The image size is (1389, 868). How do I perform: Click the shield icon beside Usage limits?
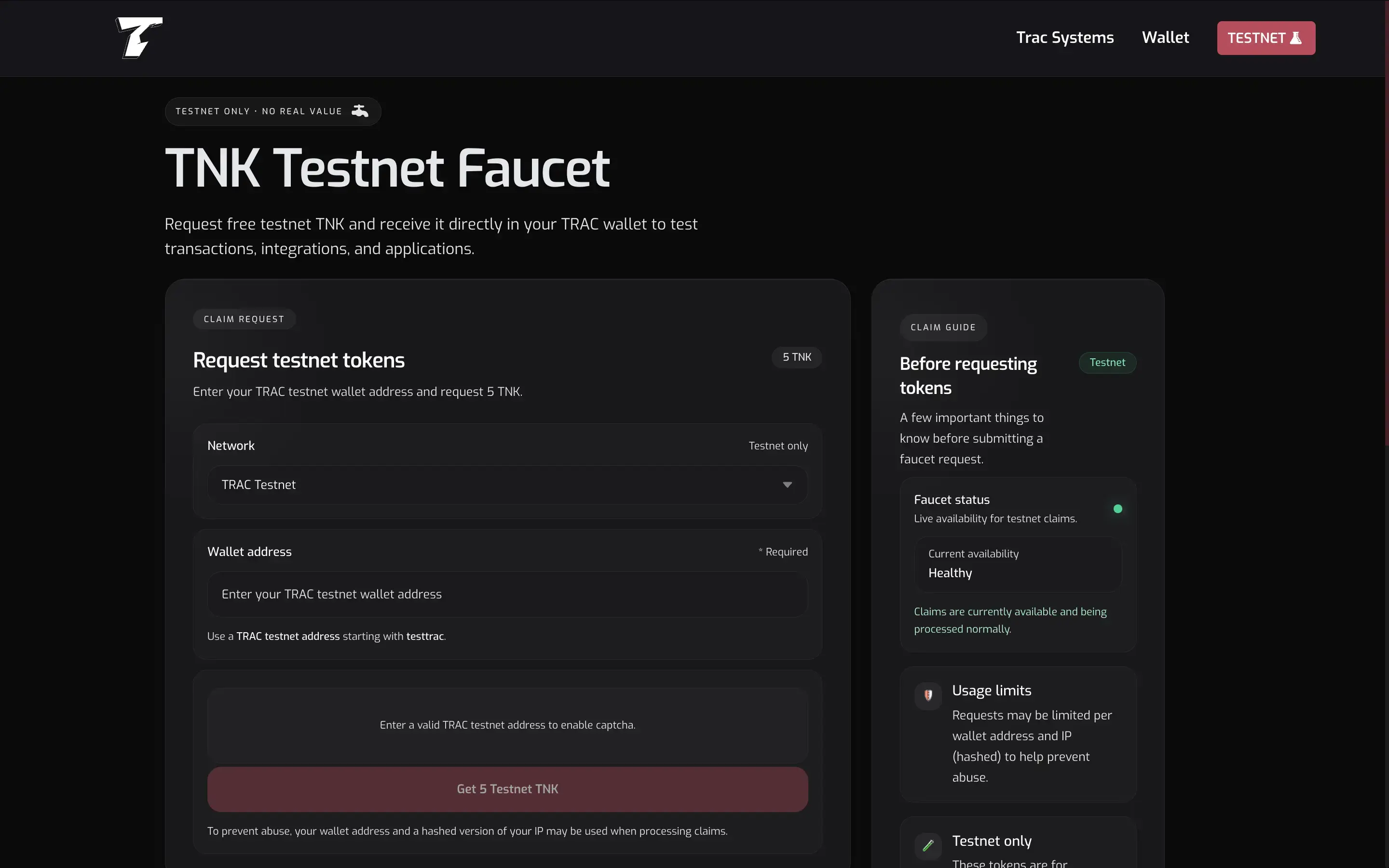(928, 696)
